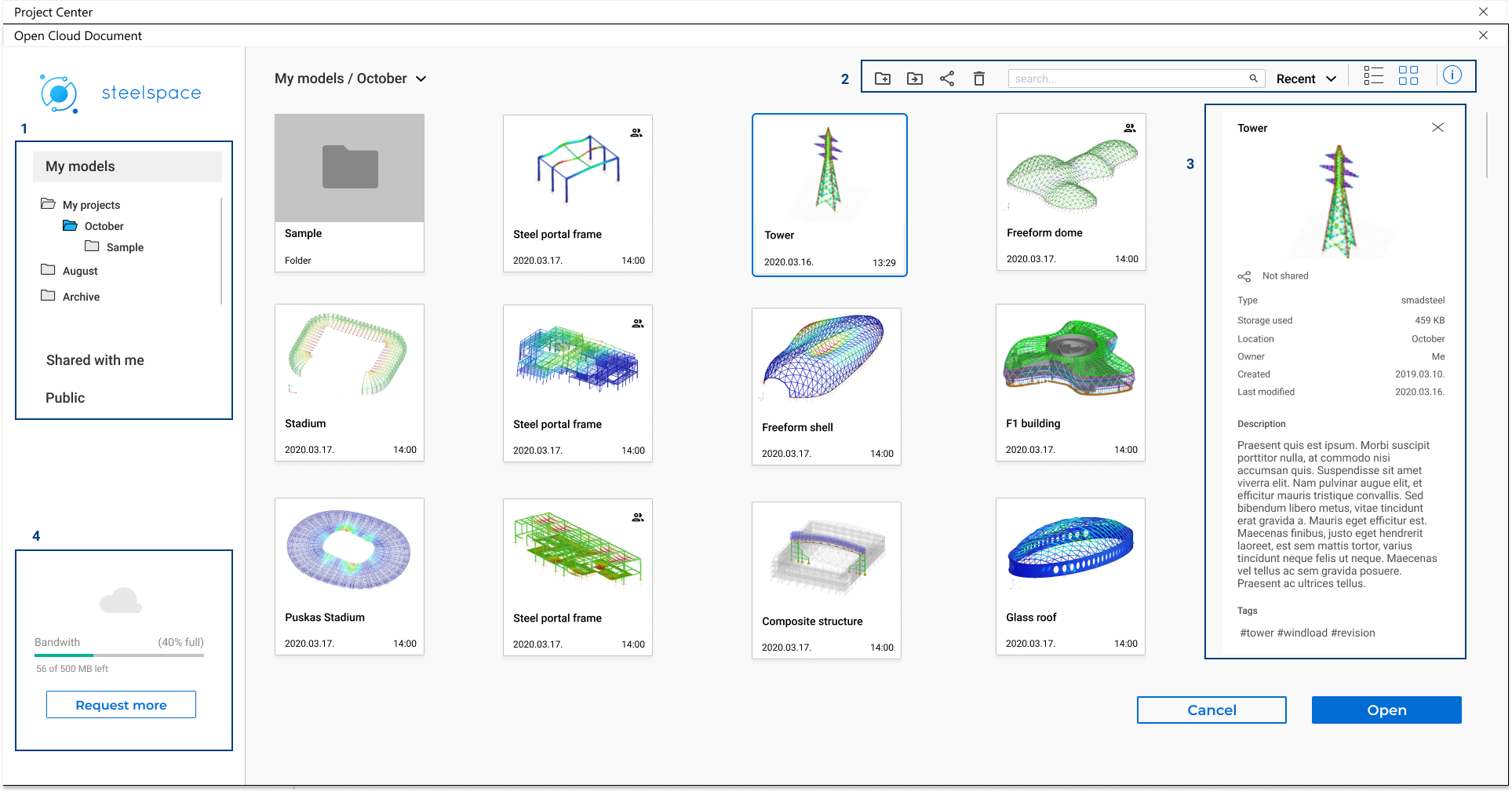Image resolution: width=1512 pixels, height=792 pixels.
Task: Select the Glass roof model card
Action: click(1070, 577)
